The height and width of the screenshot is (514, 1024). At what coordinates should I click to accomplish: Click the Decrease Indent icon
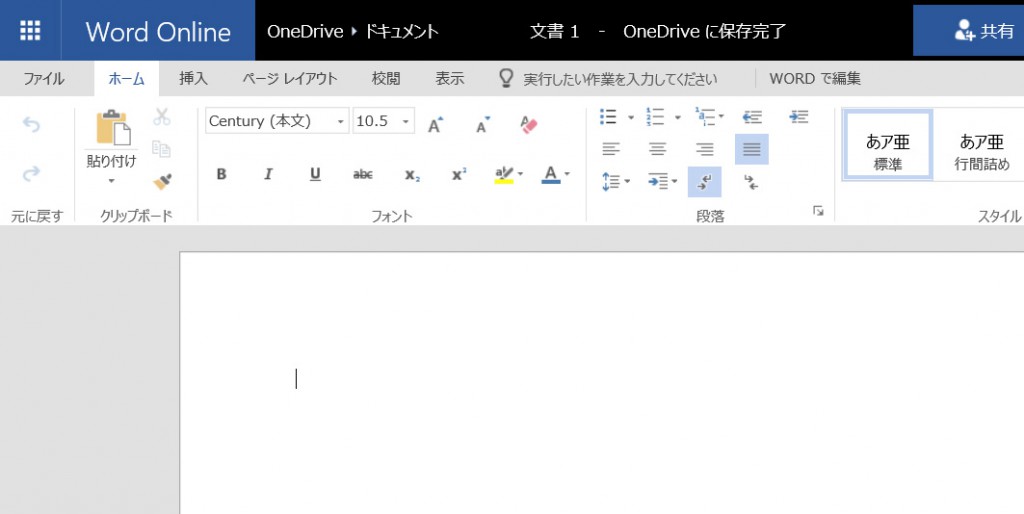(753, 117)
